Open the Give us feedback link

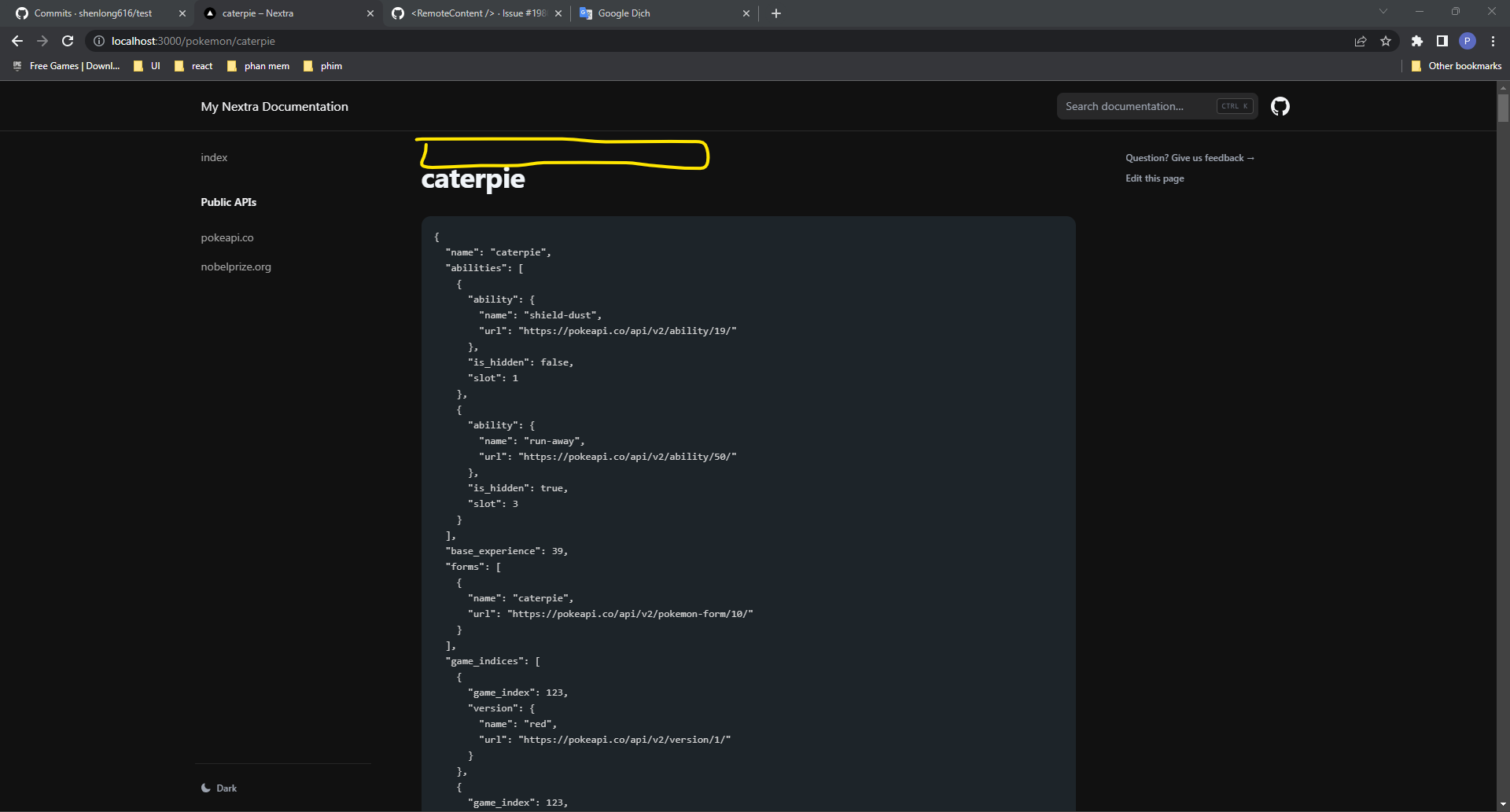pyautogui.click(x=1189, y=157)
